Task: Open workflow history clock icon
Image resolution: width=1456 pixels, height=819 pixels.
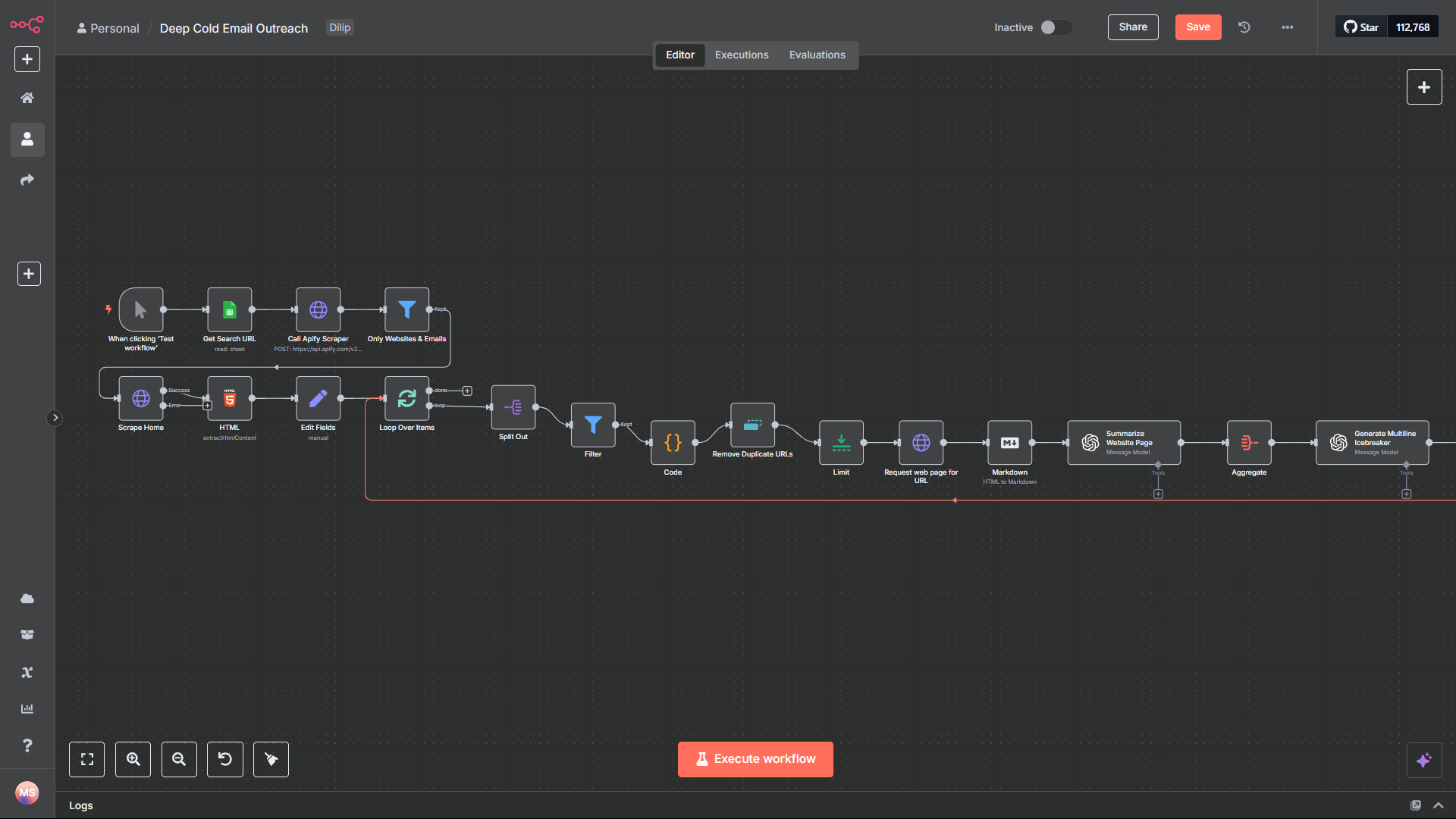Action: pos(1244,27)
